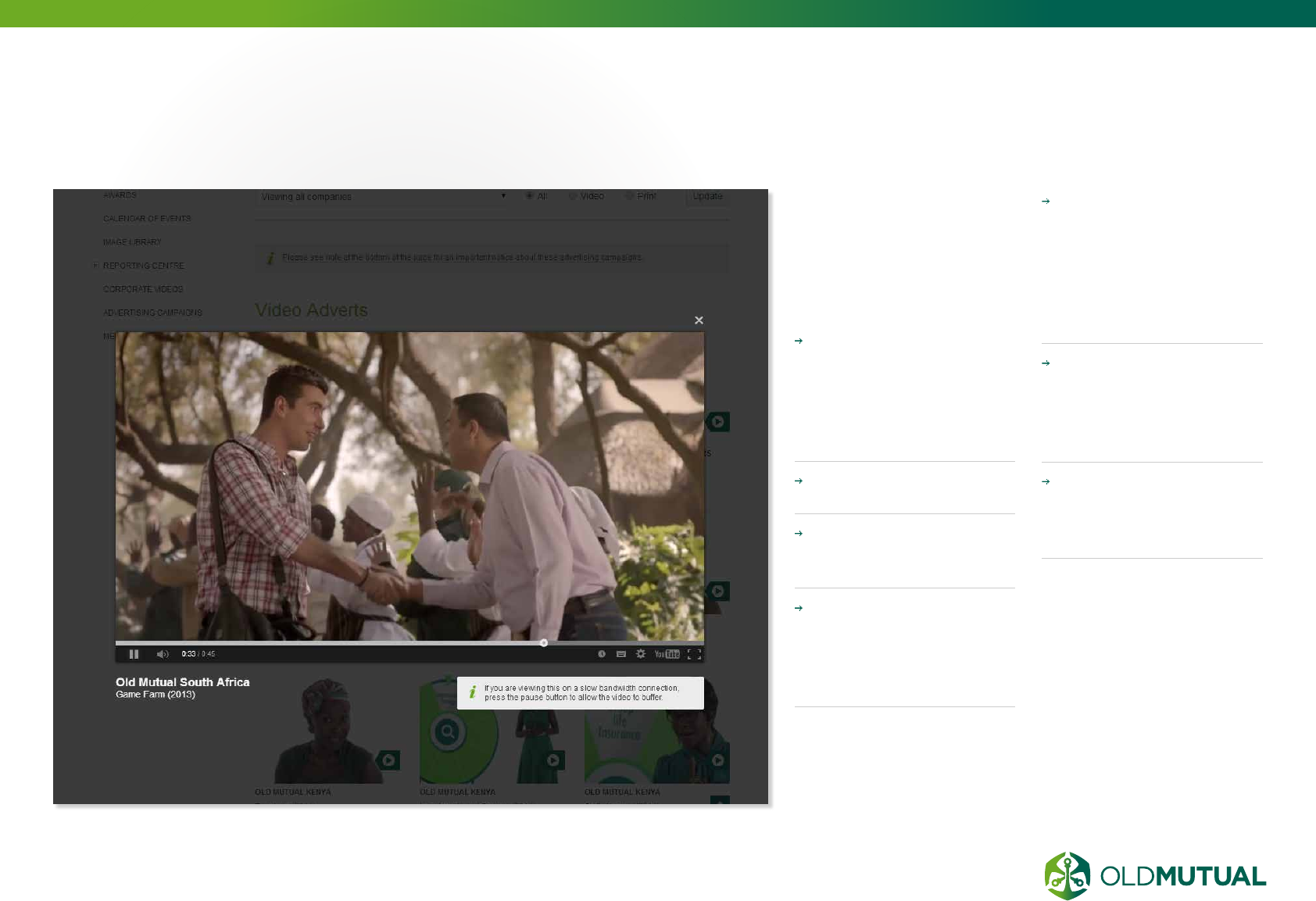Click the Update button
Screen dimensions: 1316x901
tap(707, 196)
